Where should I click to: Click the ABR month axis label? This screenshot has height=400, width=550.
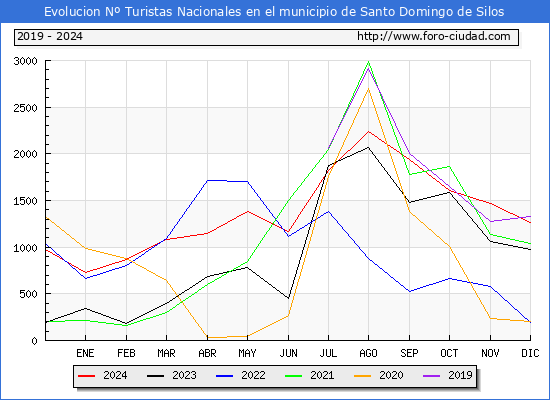[x=207, y=353]
